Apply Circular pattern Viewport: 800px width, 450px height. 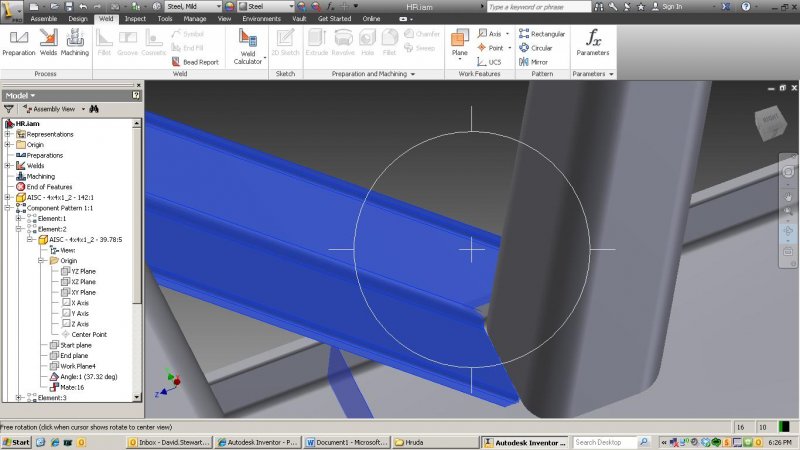point(536,48)
